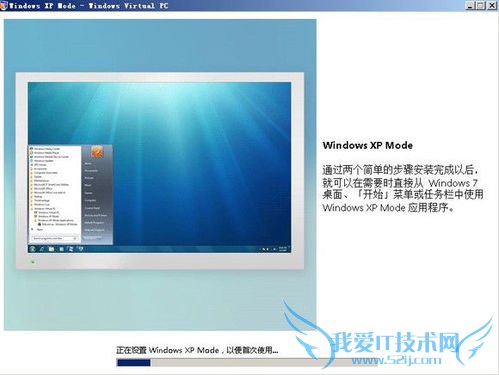Maximize the Windows Virtual PC window
Viewport: 499px width, 375px height.
point(481,5)
